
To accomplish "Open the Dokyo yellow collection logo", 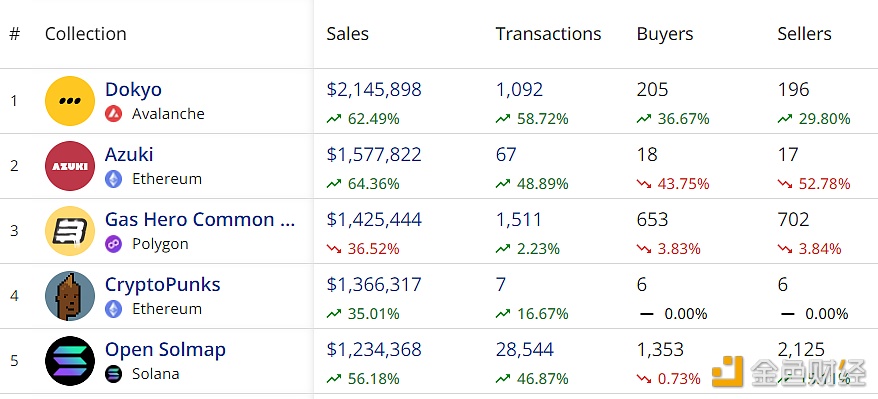I will tap(70, 101).
